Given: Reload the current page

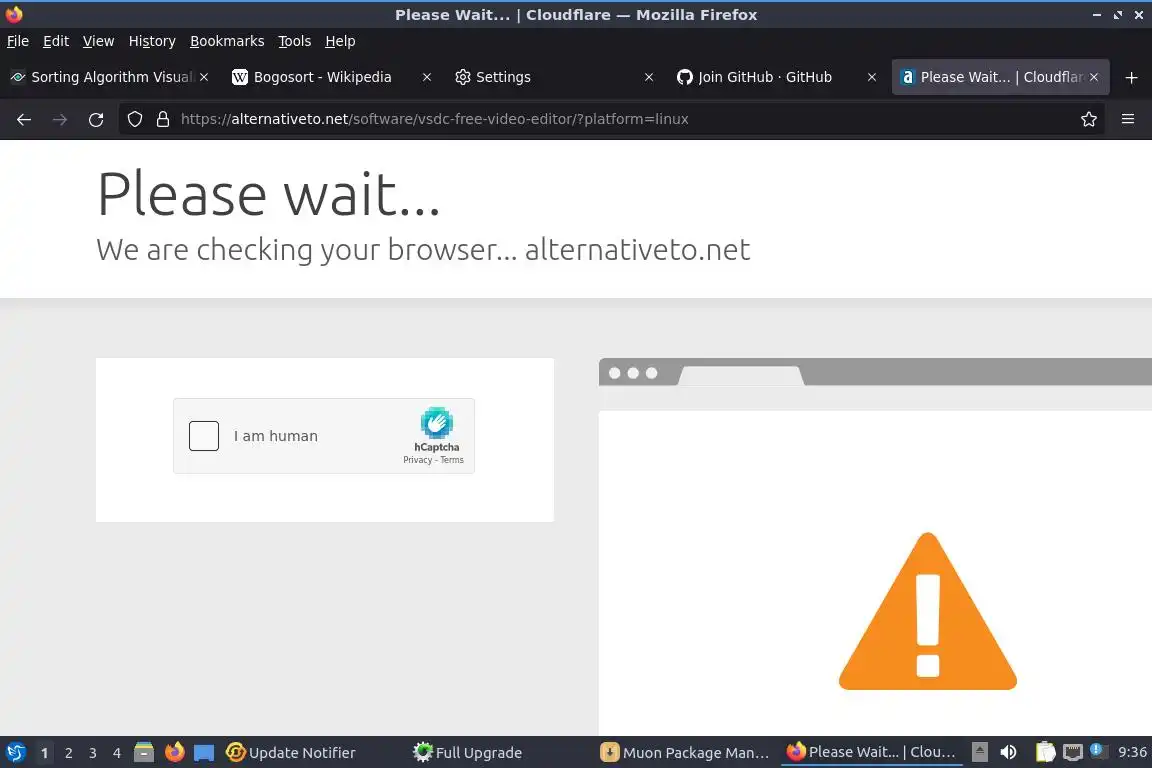Looking at the screenshot, I should coord(96,119).
